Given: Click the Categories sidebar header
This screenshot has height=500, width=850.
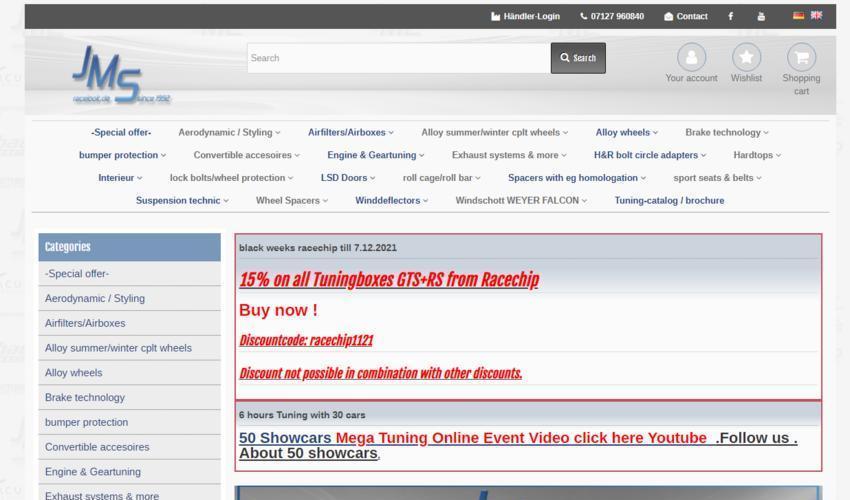Looking at the screenshot, I should (130, 247).
